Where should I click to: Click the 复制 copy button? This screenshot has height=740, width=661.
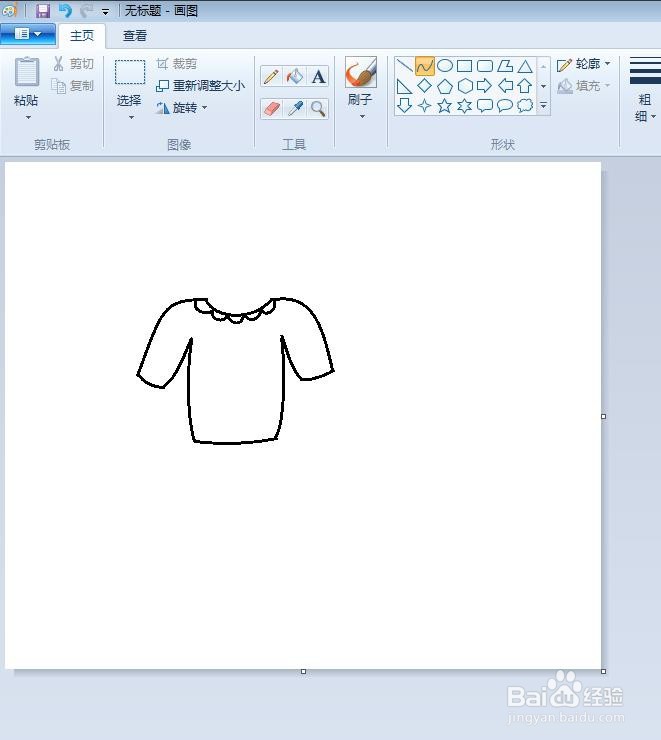tap(74, 86)
